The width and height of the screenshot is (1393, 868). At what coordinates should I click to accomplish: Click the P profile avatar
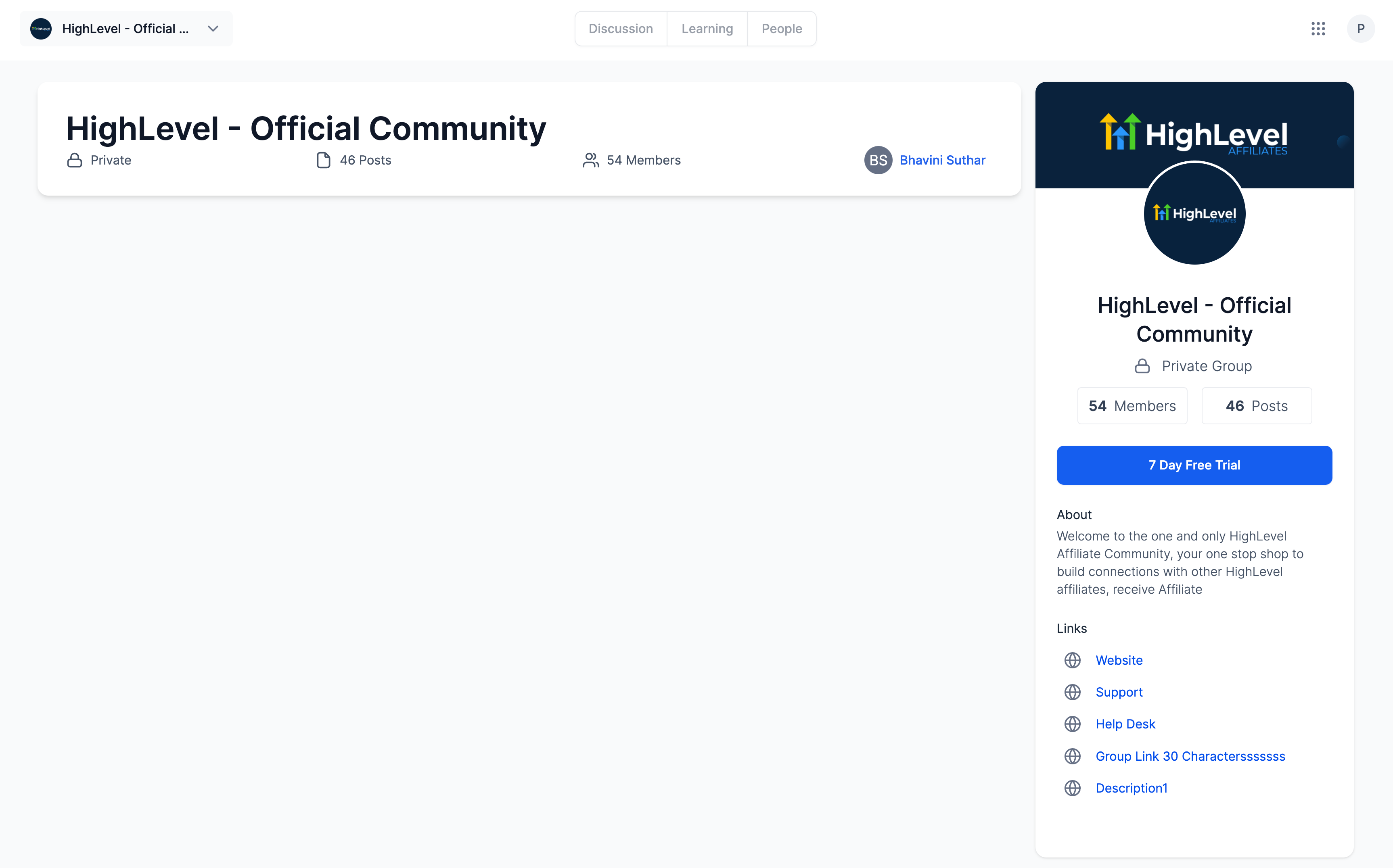click(x=1360, y=29)
